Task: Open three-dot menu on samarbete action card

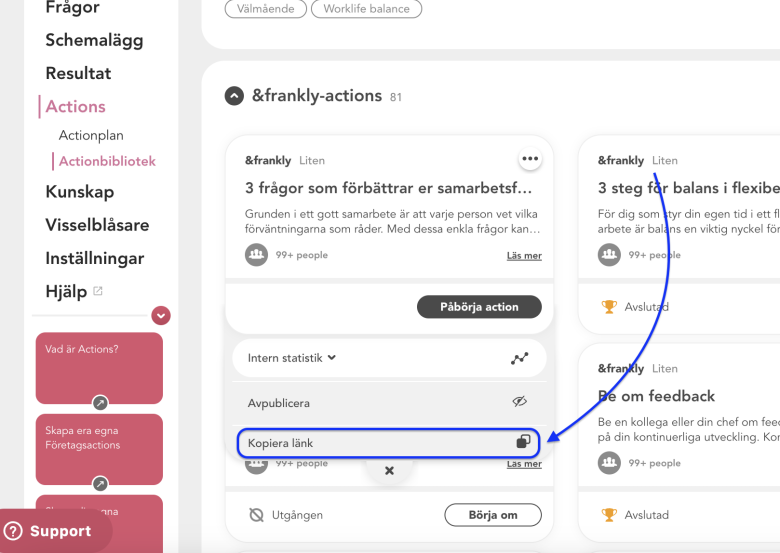Action: [x=530, y=159]
